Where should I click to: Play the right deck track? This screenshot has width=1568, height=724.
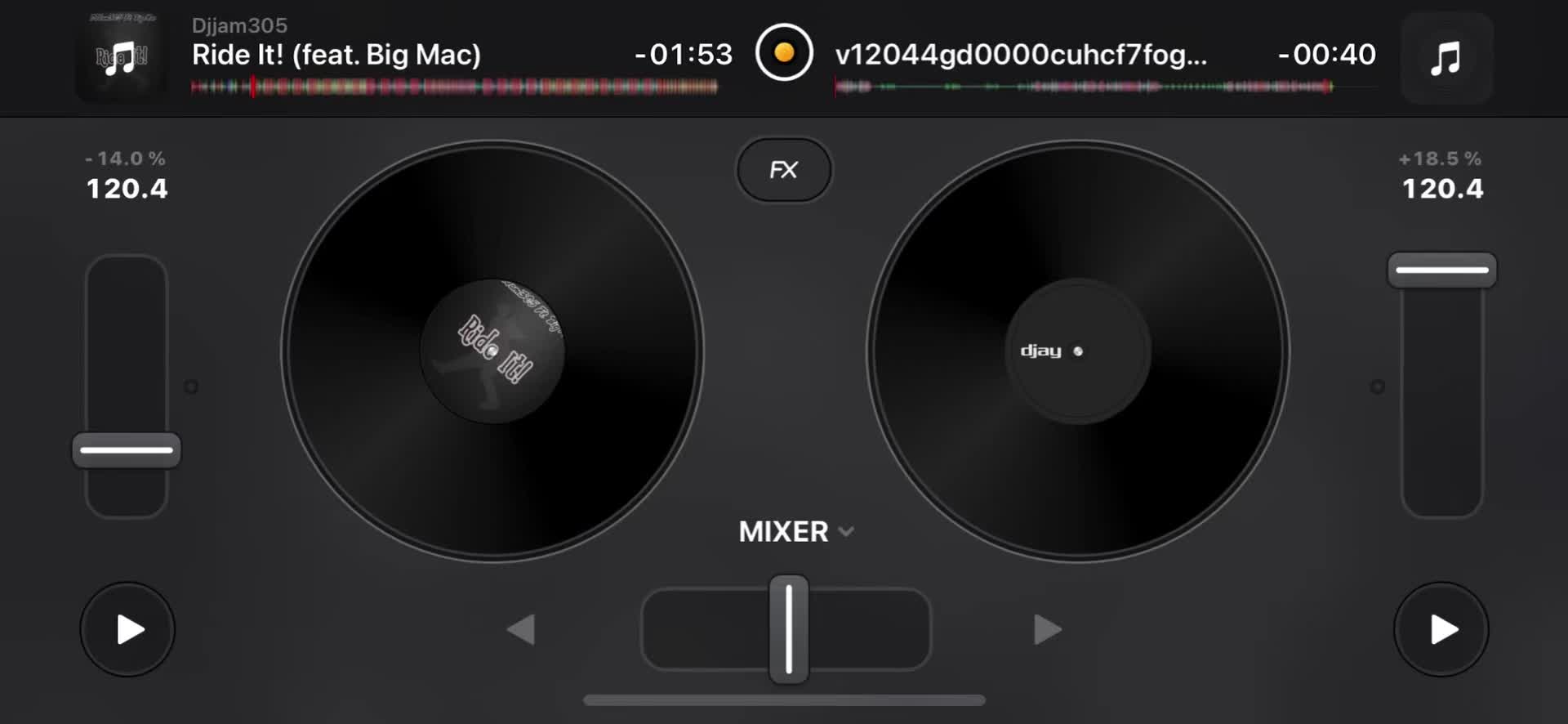[x=1441, y=629]
